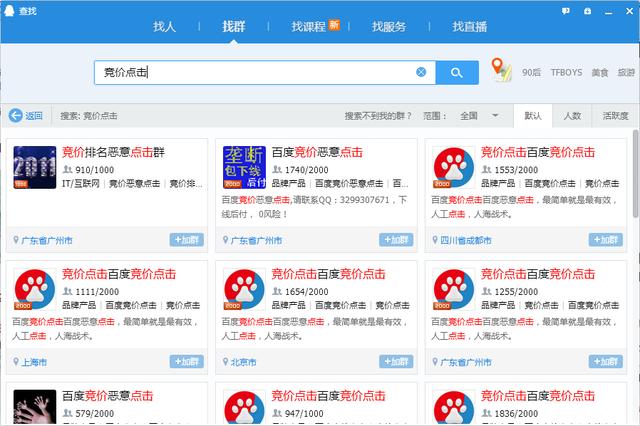Open the map location pin icon
Screen dimensions: 640x426
click(x=501, y=70)
